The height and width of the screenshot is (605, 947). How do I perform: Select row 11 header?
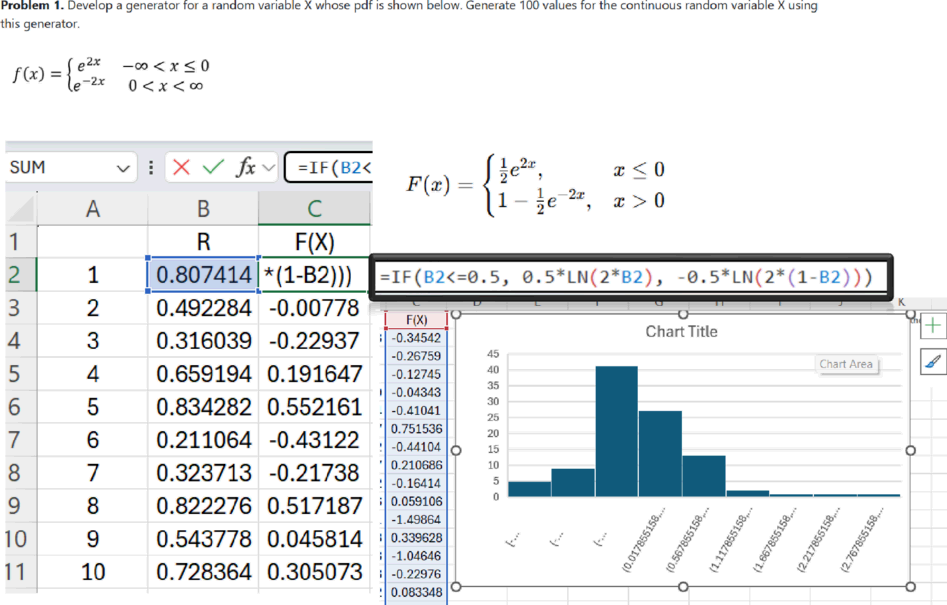[x=19, y=572]
